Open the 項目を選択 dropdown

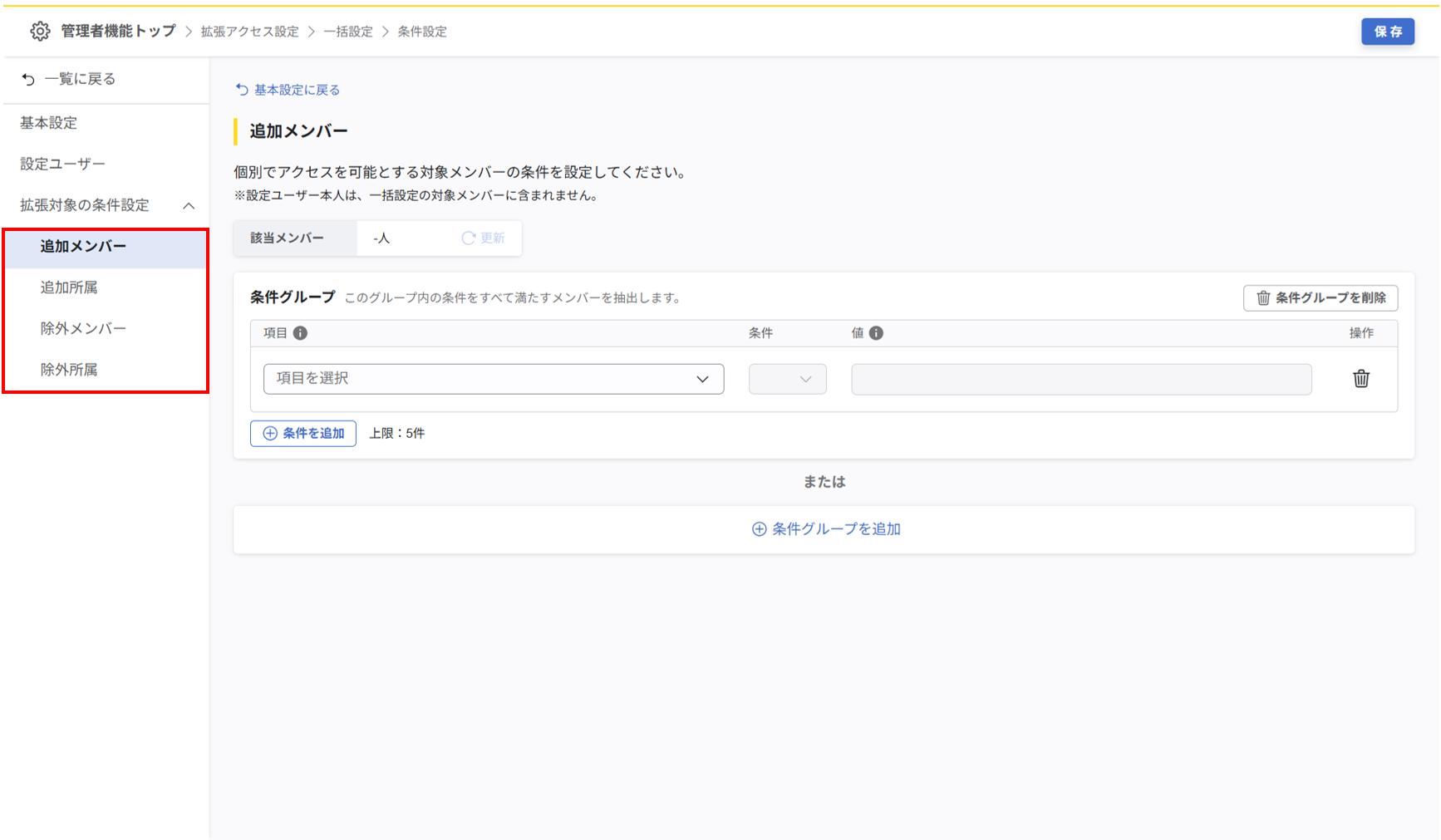click(493, 379)
